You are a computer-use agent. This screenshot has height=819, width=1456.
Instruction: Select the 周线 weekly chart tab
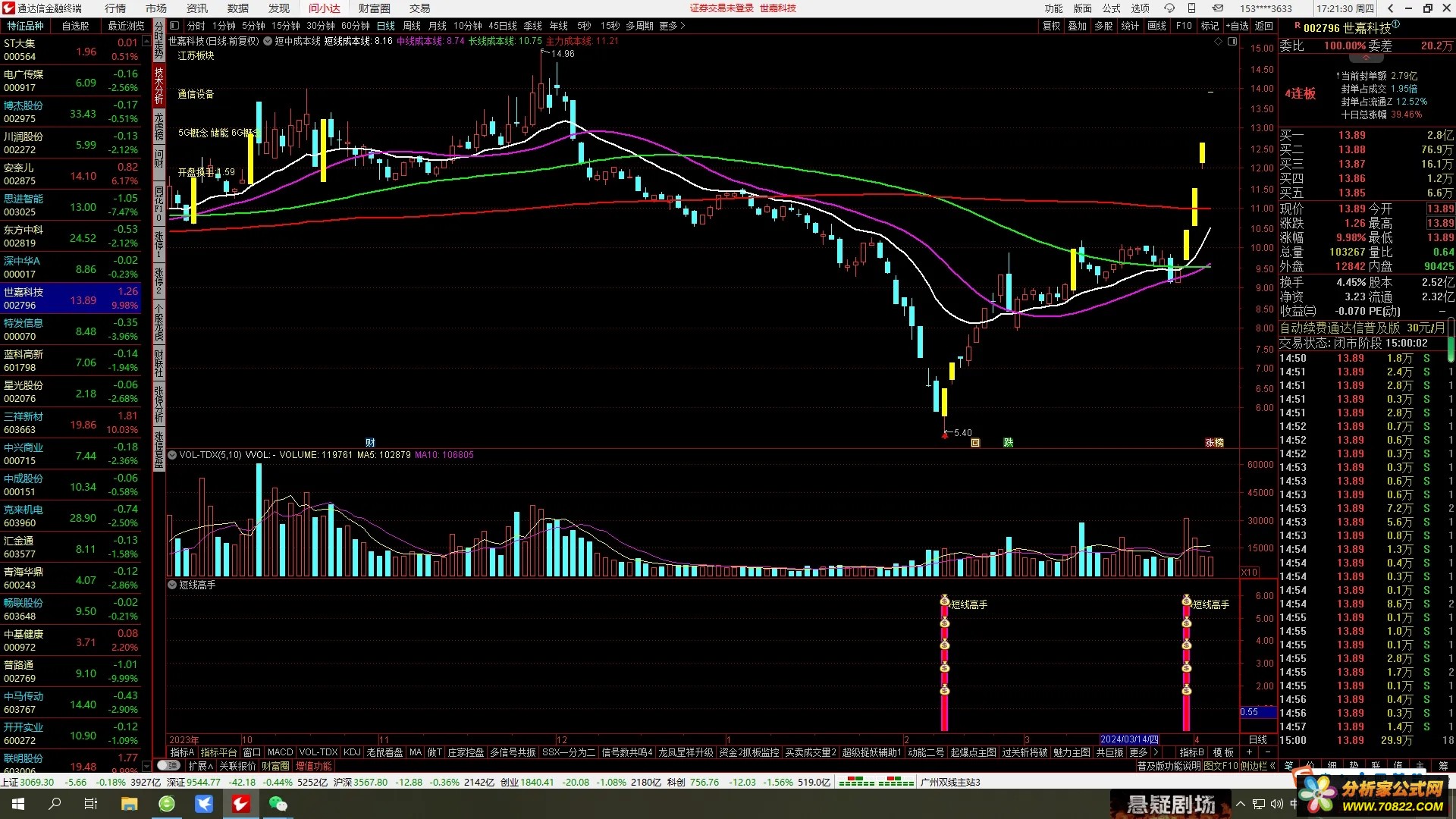tap(411, 26)
